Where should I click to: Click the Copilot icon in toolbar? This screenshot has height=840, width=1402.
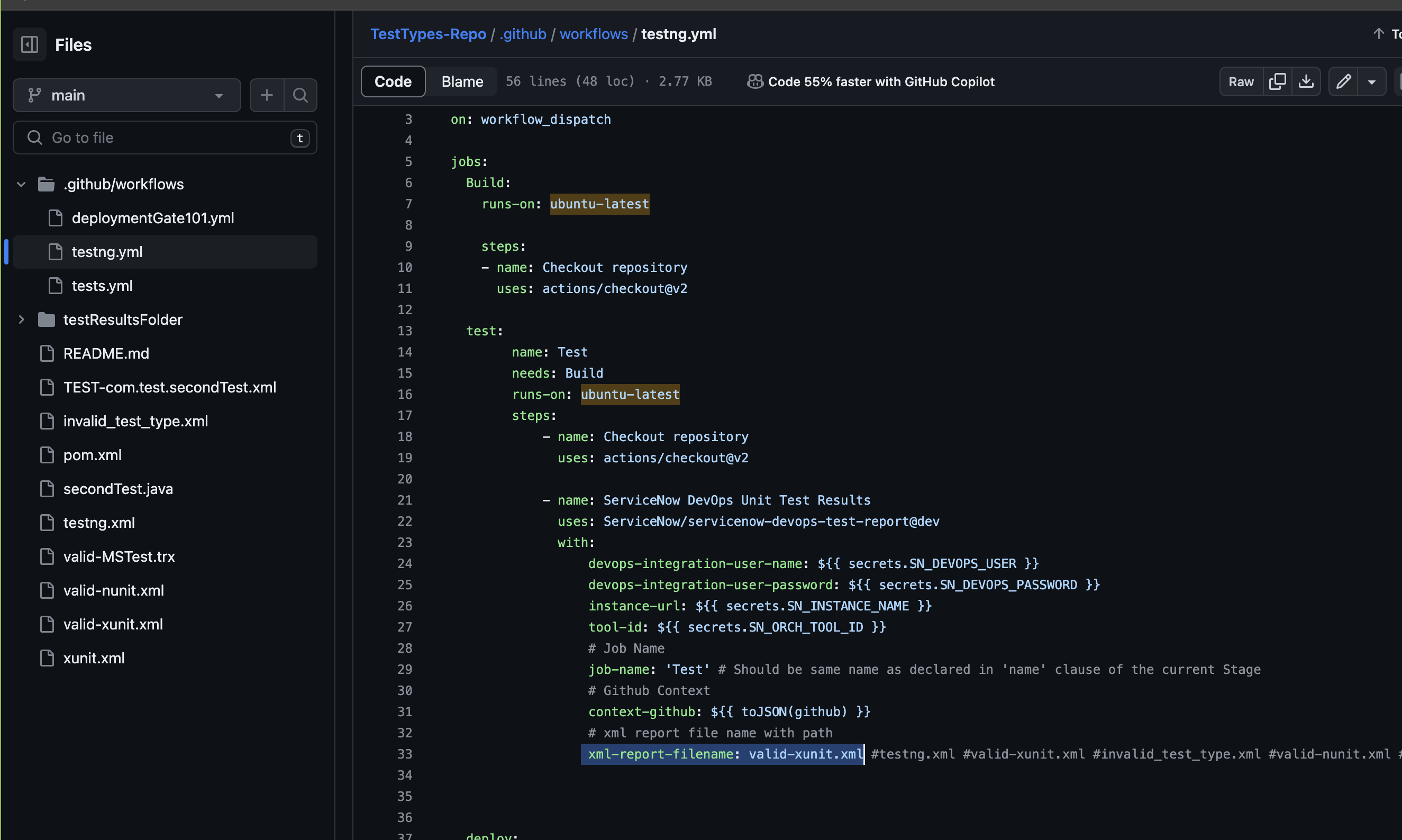754,81
